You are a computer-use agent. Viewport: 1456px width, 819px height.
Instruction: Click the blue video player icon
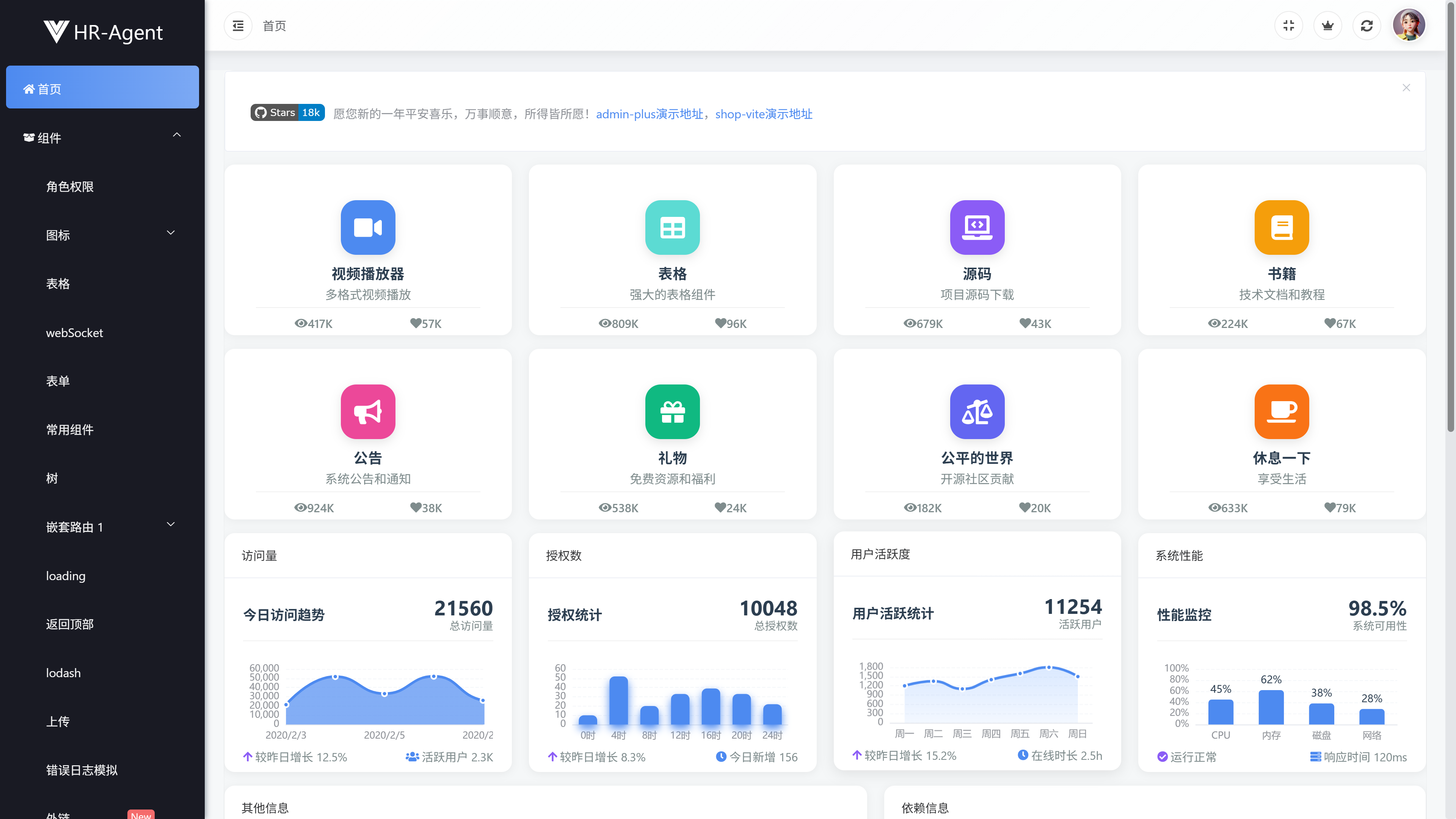tap(368, 227)
